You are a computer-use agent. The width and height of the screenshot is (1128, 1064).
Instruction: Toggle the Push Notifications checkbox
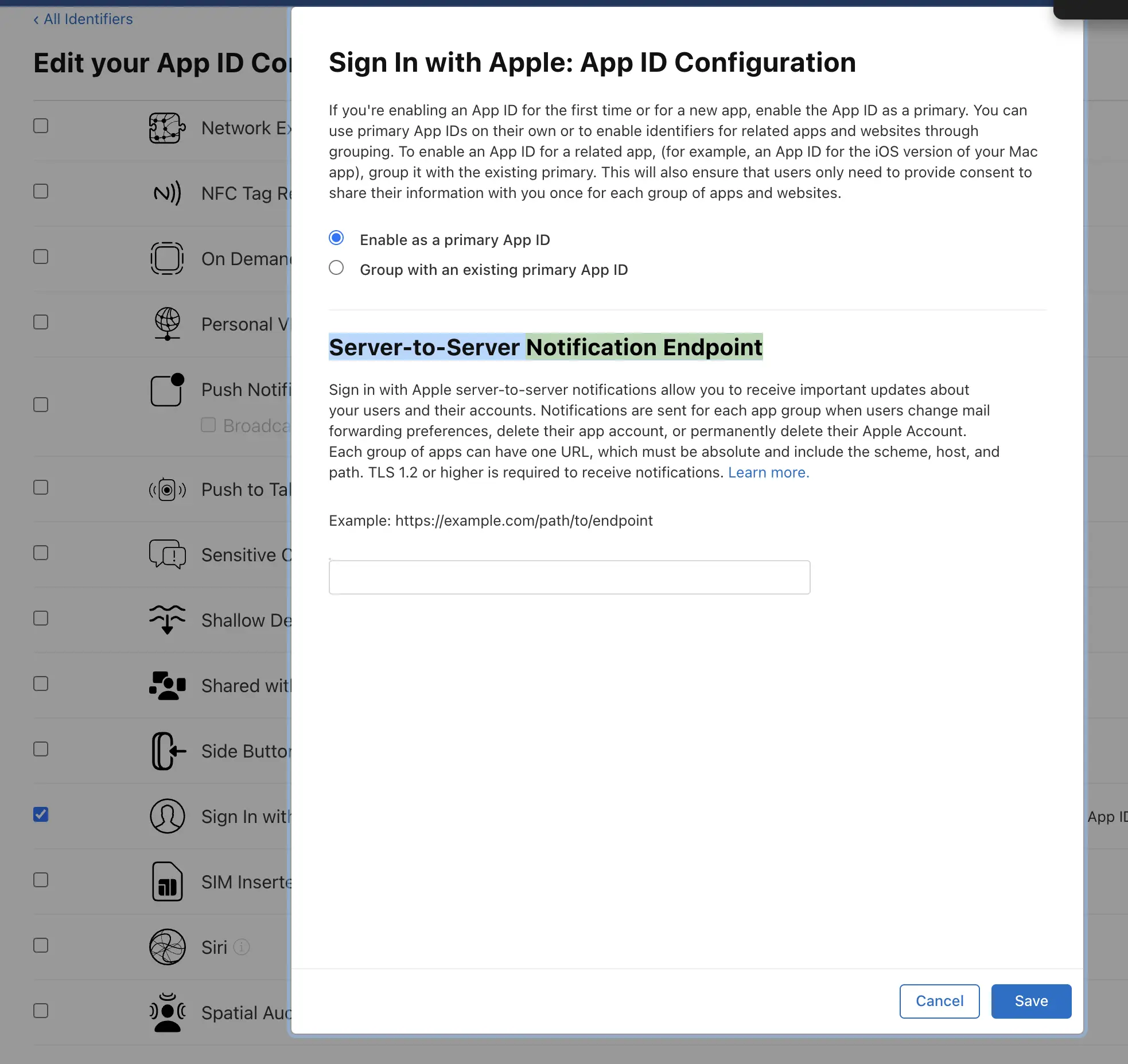coord(41,405)
